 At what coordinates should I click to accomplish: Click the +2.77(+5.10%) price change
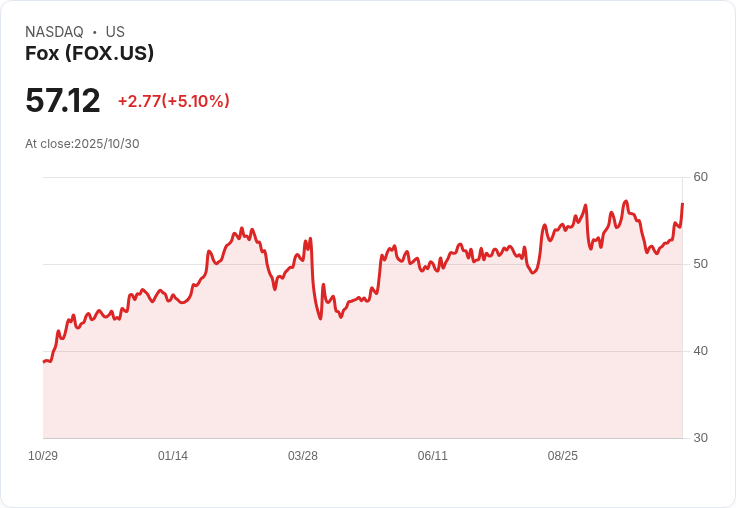174,101
